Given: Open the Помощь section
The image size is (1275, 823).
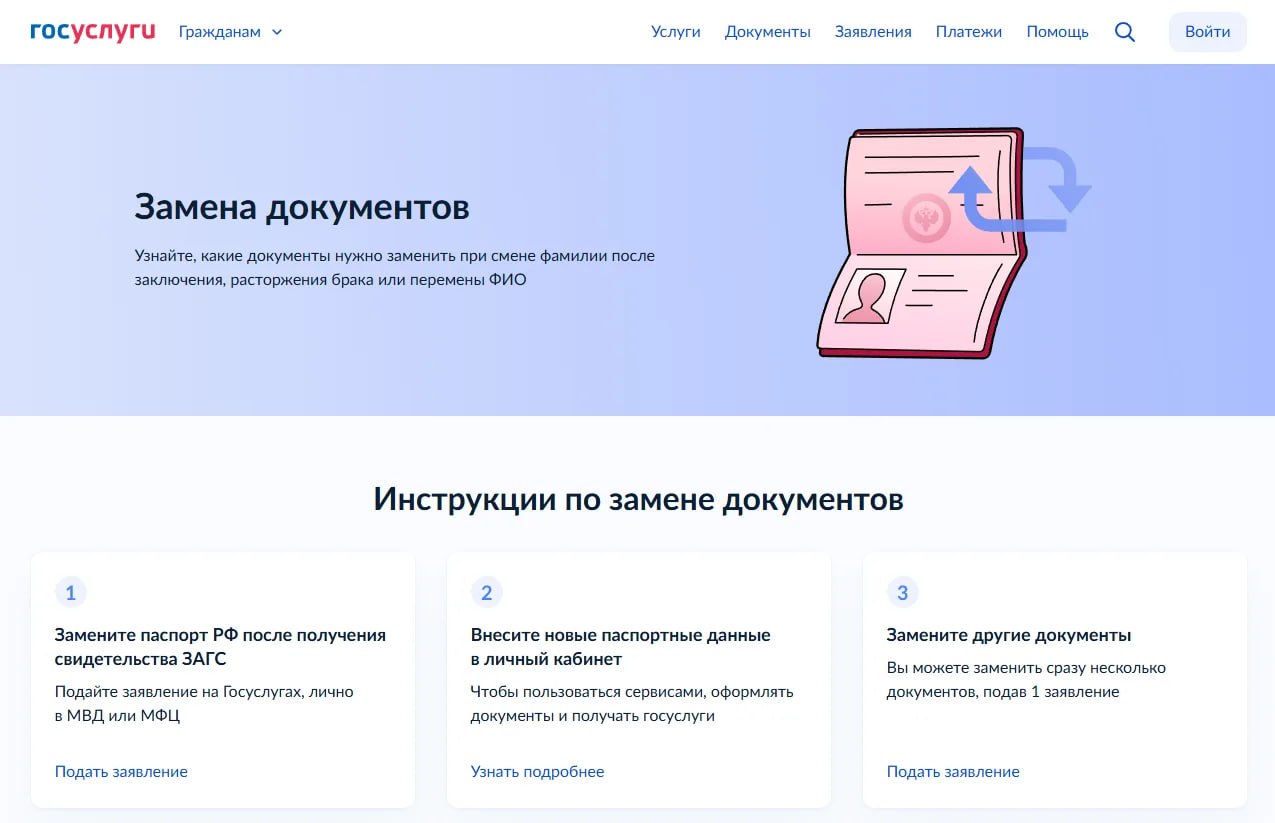Looking at the screenshot, I should pyautogui.click(x=1055, y=31).
